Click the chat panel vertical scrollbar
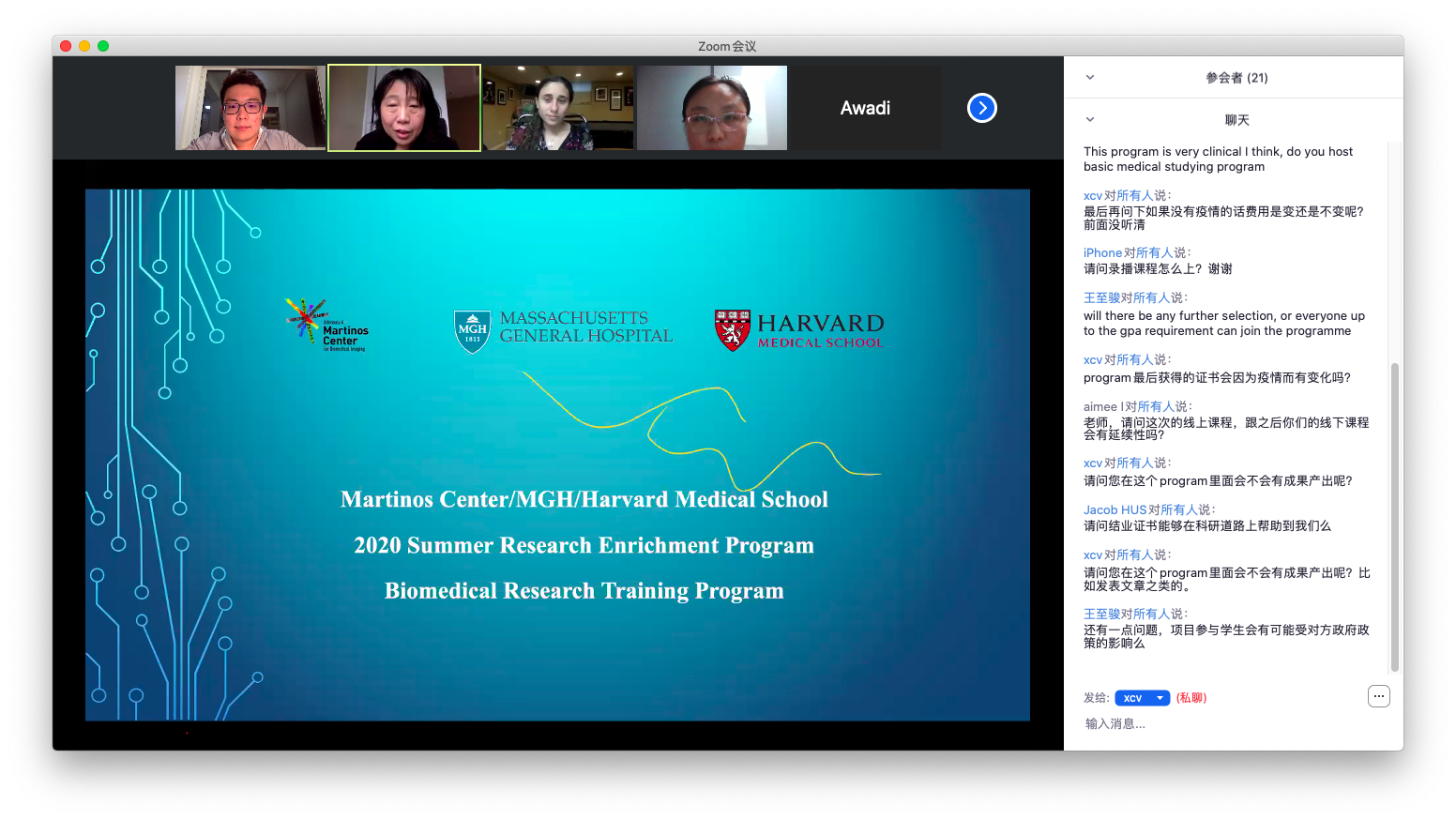Image resolution: width=1456 pixels, height=820 pixels. [x=1394, y=516]
